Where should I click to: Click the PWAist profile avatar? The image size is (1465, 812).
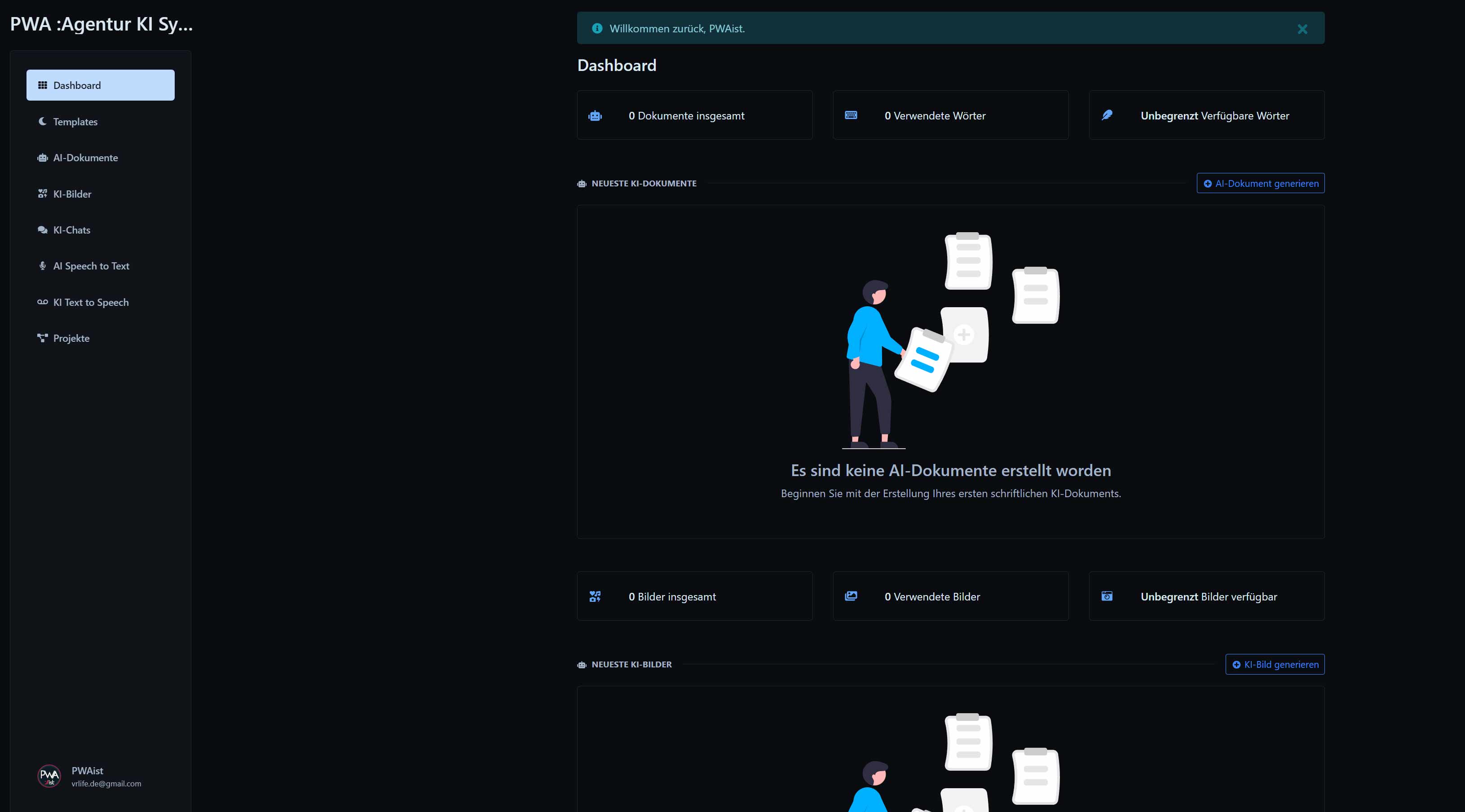pyautogui.click(x=49, y=776)
